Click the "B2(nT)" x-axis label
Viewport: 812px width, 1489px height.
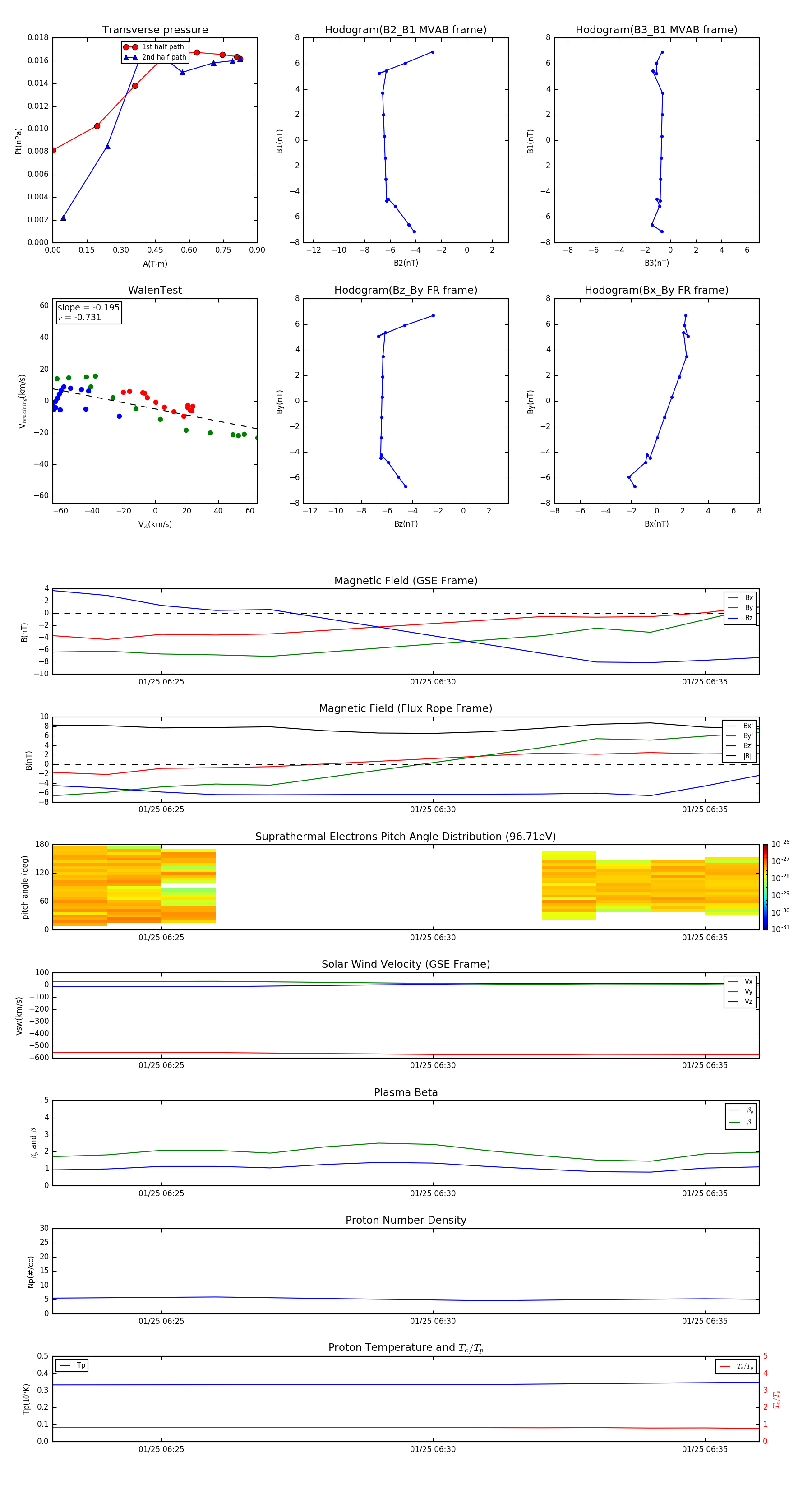406,263
